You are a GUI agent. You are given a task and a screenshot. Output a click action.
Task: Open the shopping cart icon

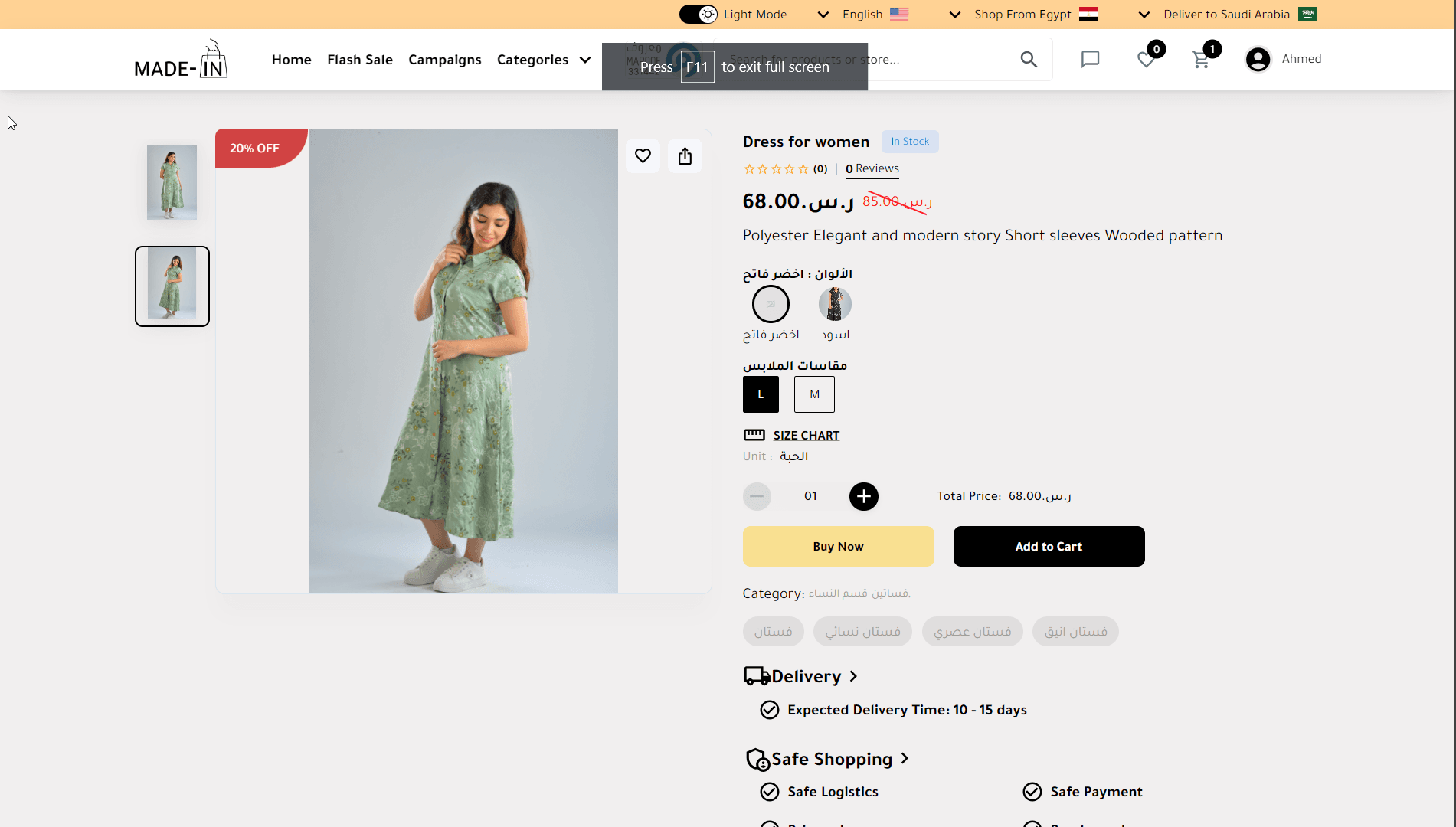pyautogui.click(x=1201, y=60)
